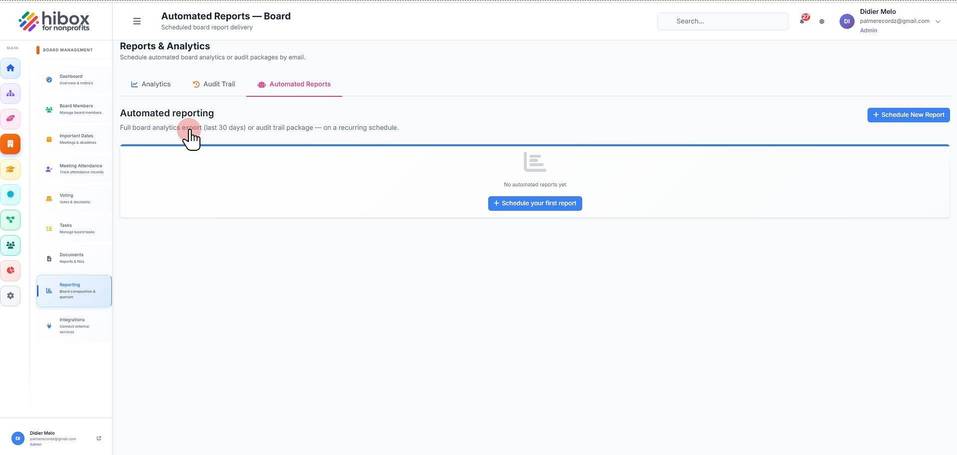957x455 pixels.
Task: Open Documents in the sidebar
Action: 74,258
